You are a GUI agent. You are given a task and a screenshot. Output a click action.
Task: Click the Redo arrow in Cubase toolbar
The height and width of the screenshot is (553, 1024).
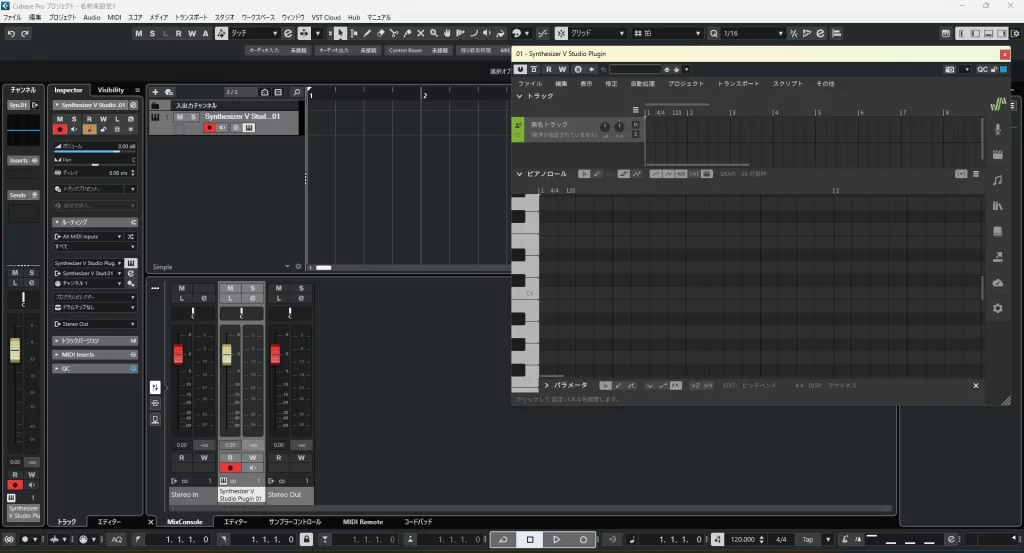pyautogui.click(x=25, y=33)
